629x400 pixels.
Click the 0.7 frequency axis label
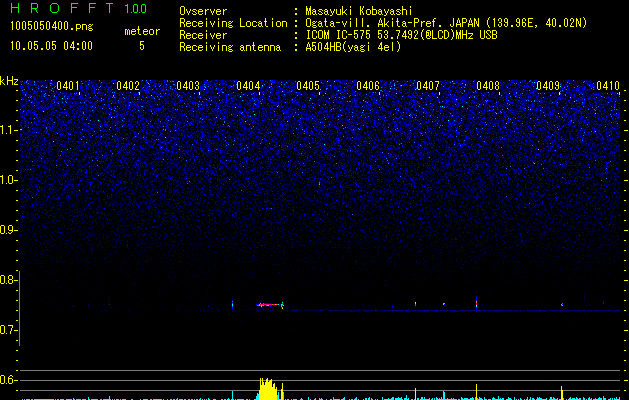coord(8,330)
